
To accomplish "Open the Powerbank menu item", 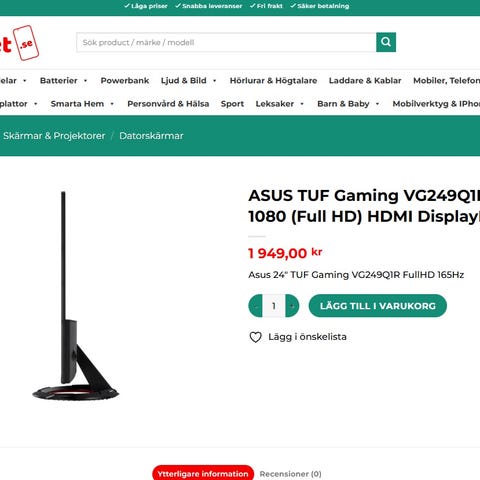I will [125, 81].
